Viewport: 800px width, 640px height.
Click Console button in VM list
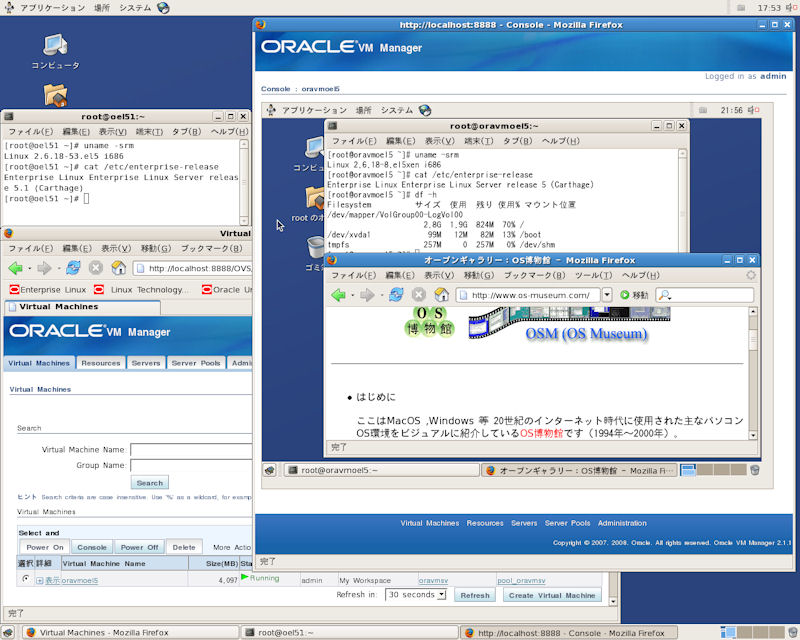pyautogui.click(x=92, y=547)
